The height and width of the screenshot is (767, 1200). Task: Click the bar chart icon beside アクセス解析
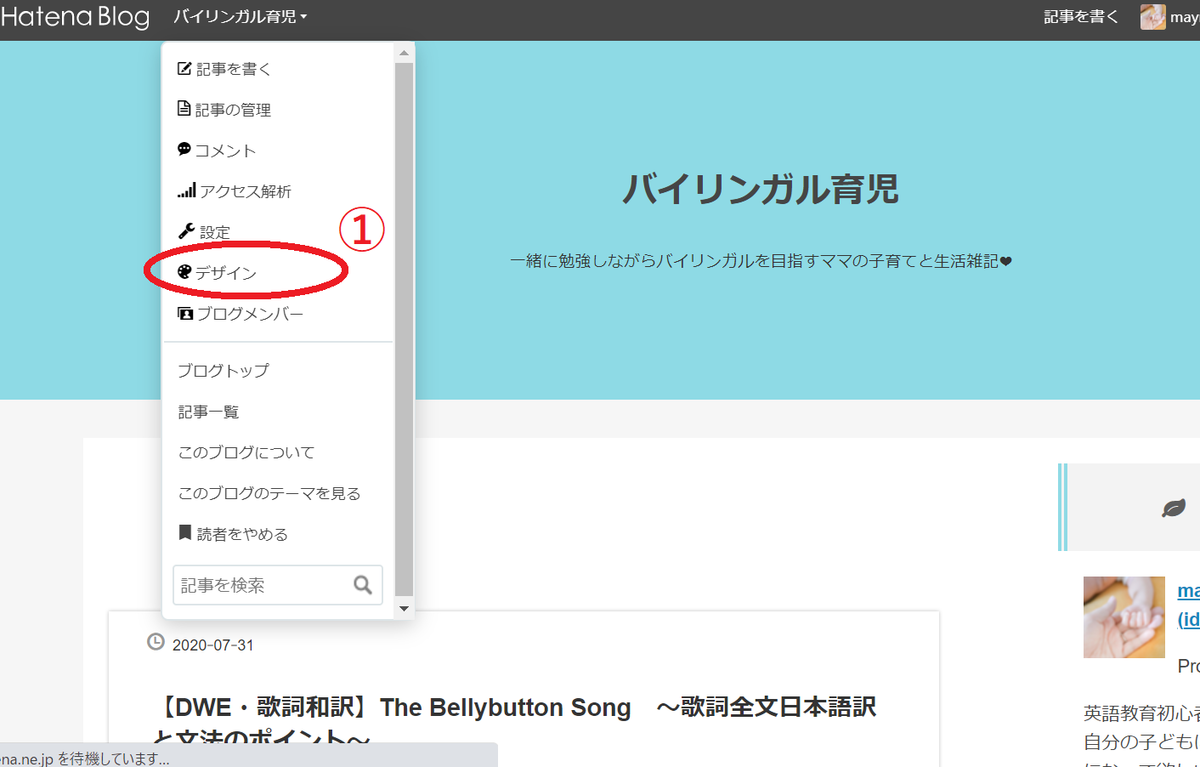coord(186,191)
